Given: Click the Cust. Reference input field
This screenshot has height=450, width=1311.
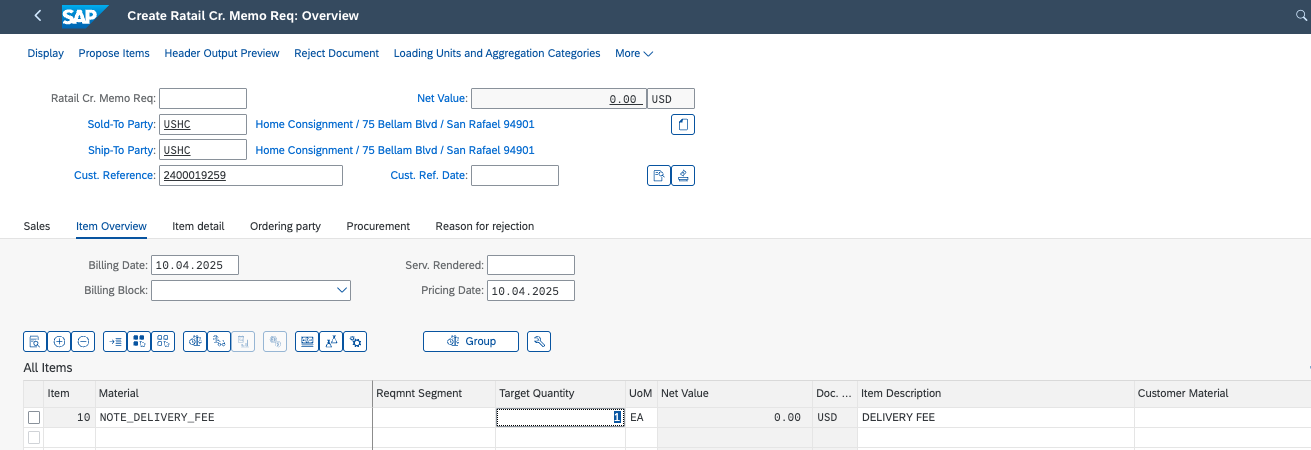Looking at the screenshot, I should (250, 176).
